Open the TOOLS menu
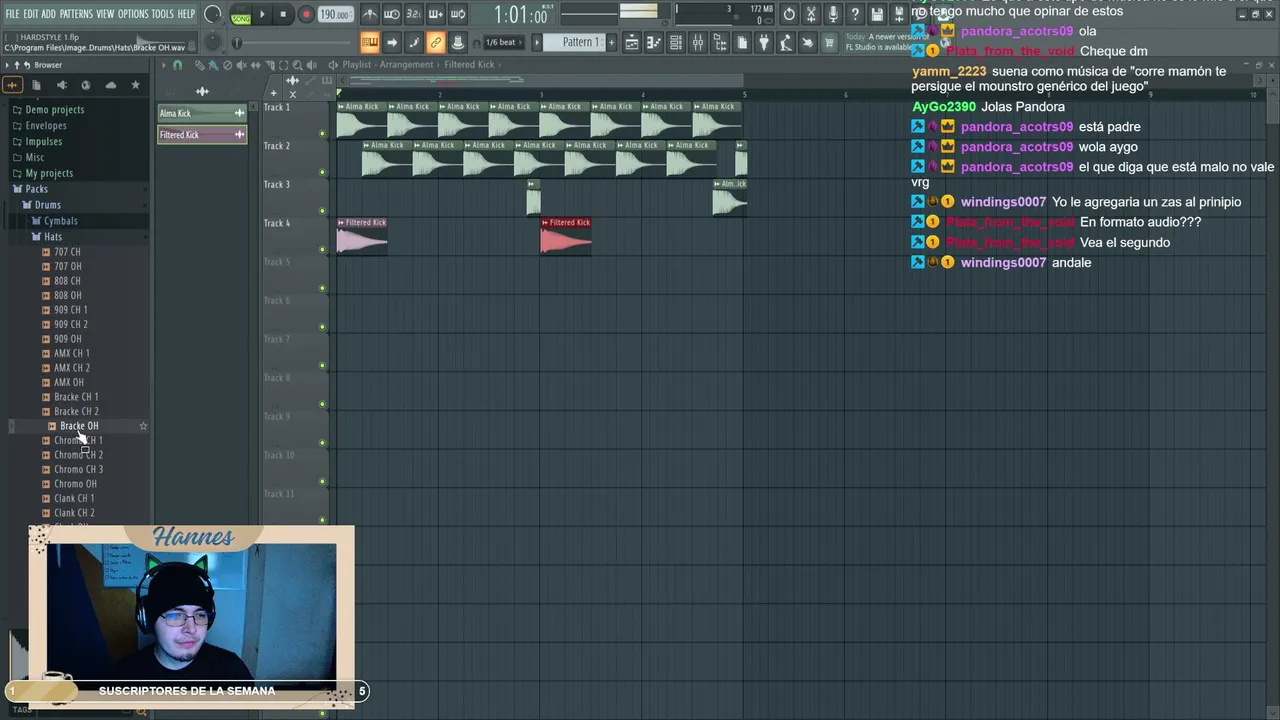The height and width of the screenshot is (720, 1280). [162, 14]
